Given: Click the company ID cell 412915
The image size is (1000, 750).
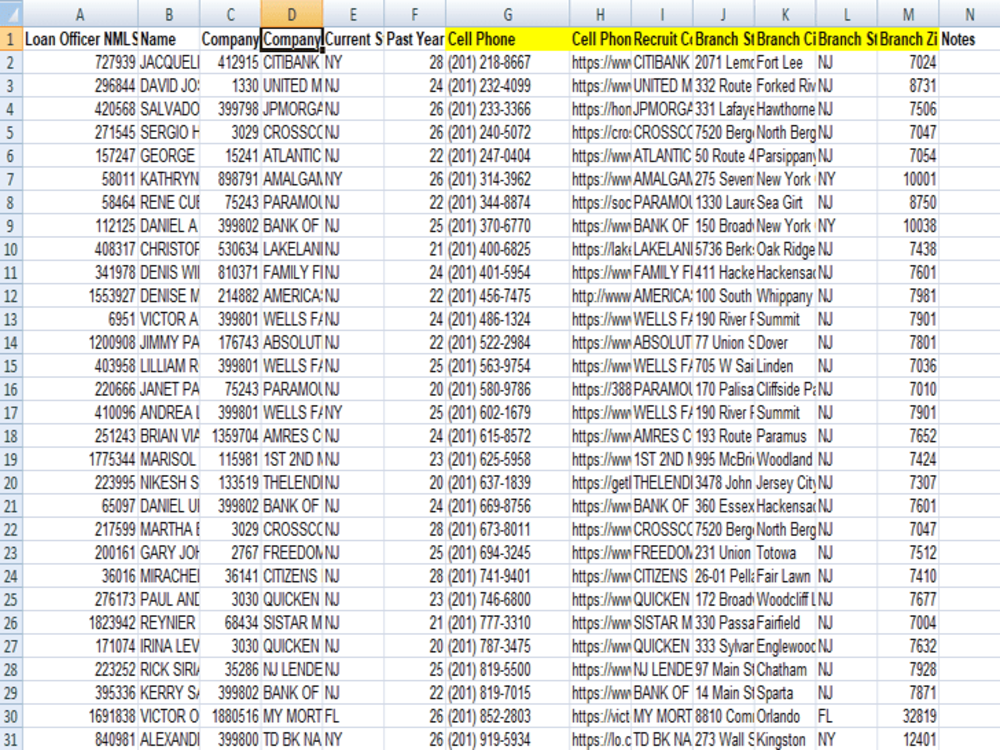Looking at the screenshot, I should [x=230, y=62].
